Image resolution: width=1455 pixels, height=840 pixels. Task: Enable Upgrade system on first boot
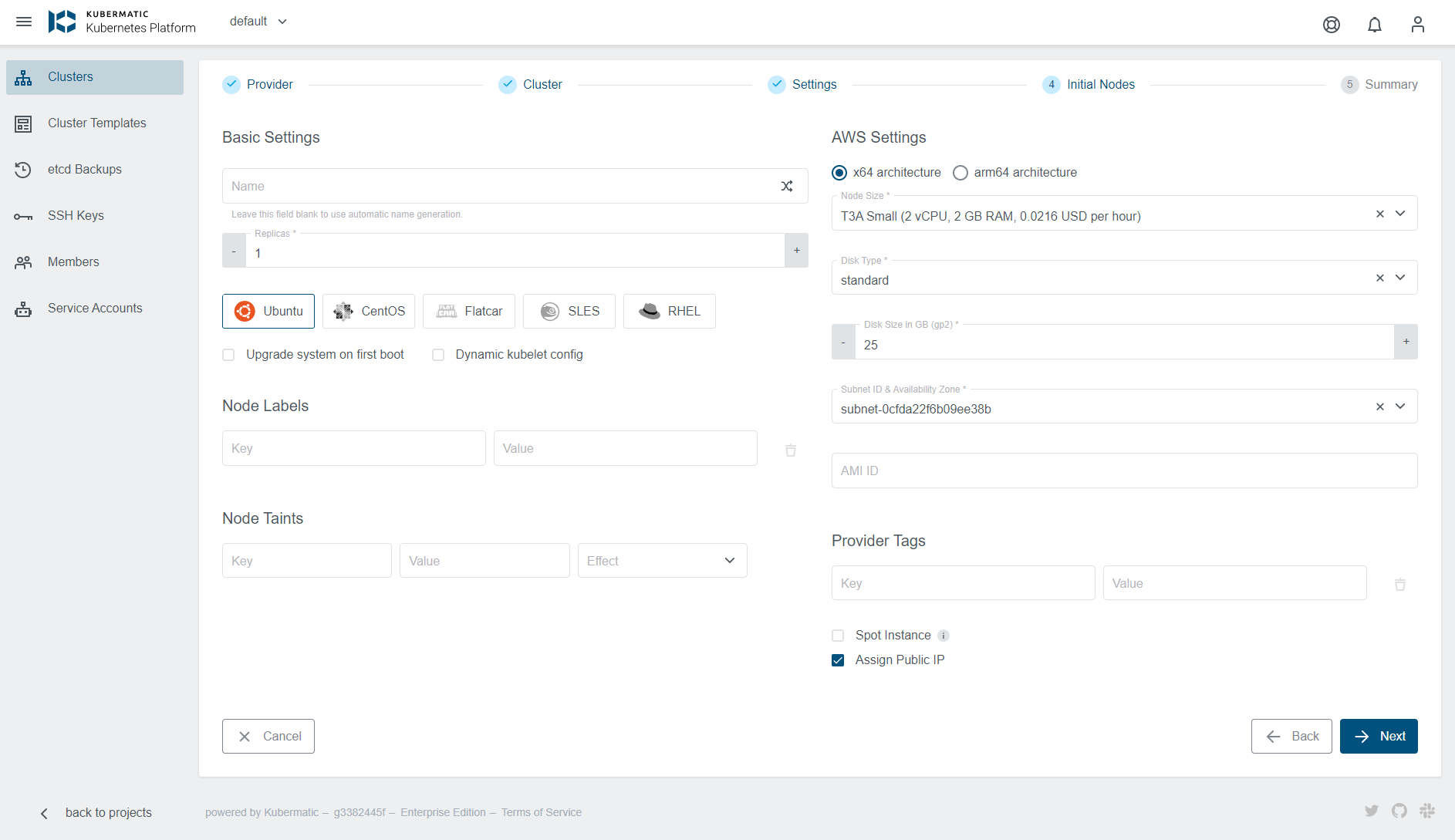pos(228,354)
